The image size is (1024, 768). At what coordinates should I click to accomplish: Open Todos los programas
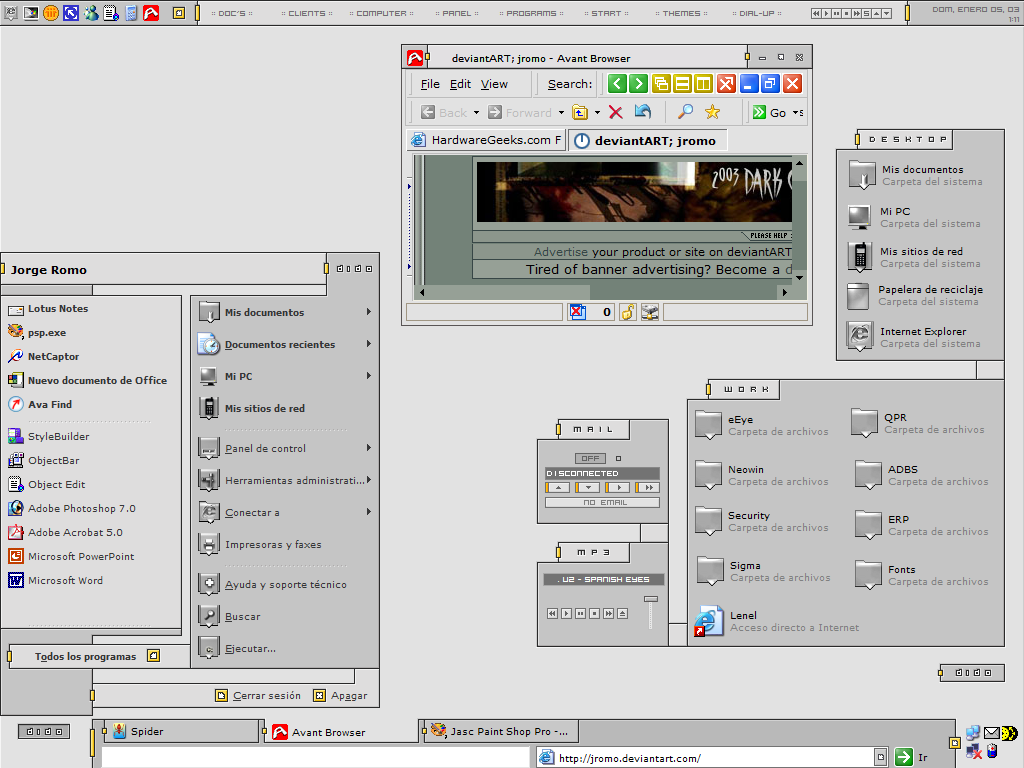coord(85,656)
